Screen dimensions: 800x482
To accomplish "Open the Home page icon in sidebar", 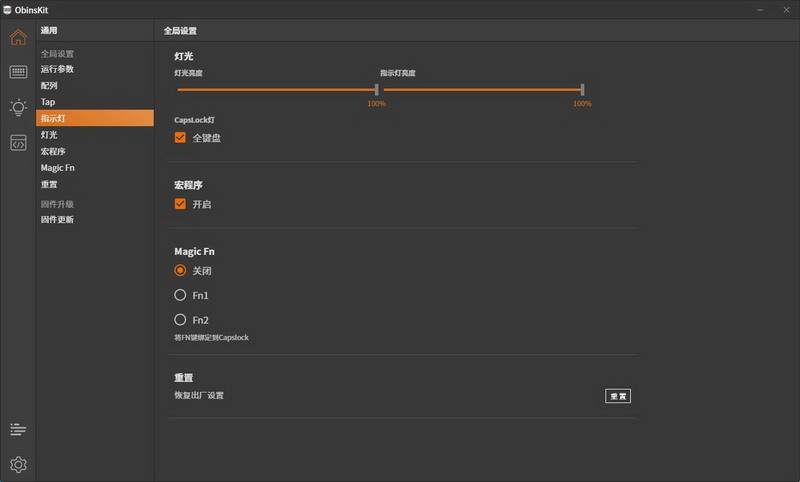I will click(x=18, y=38).
